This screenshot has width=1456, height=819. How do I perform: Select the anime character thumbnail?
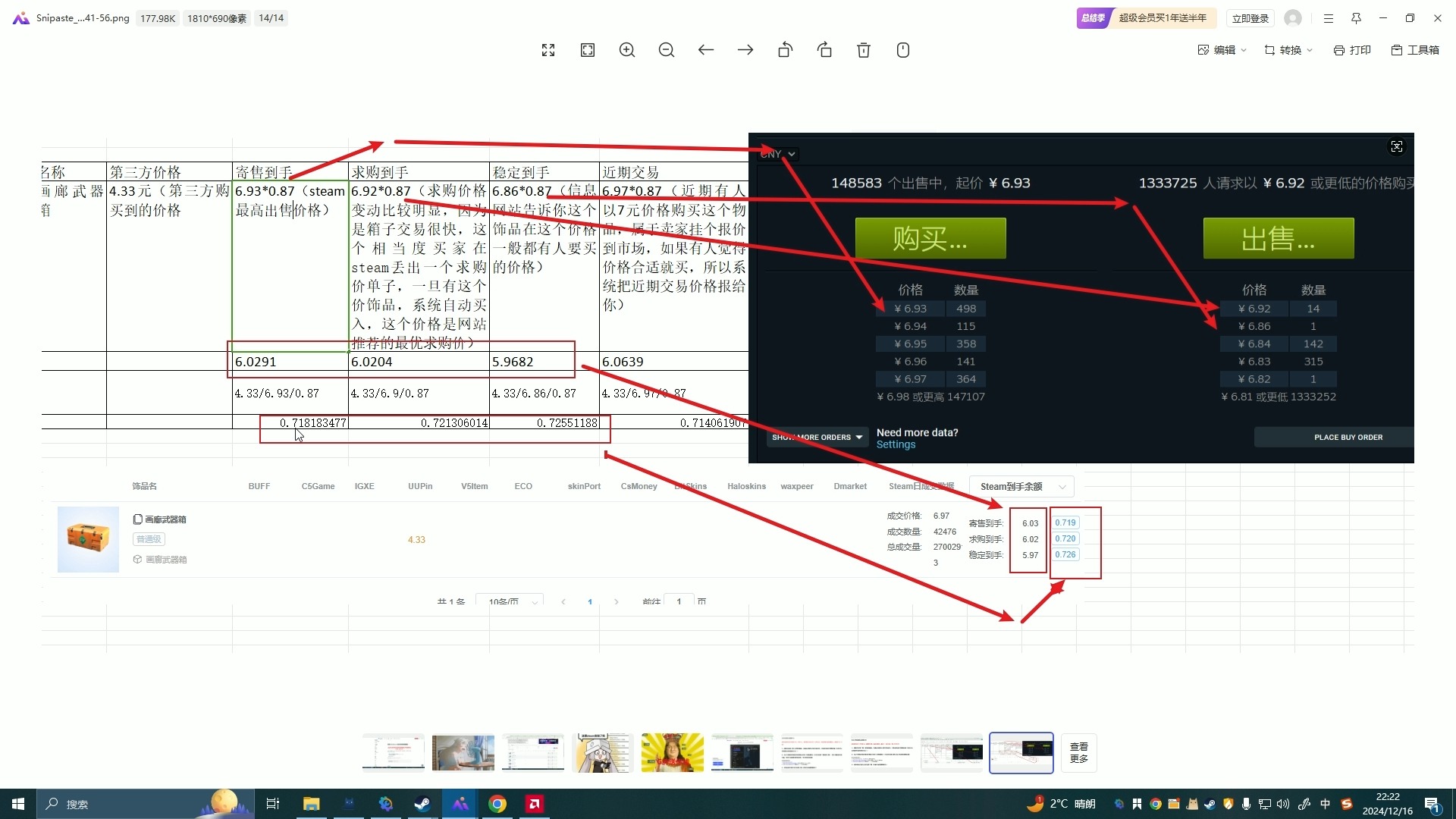click(x=603, y=752)
